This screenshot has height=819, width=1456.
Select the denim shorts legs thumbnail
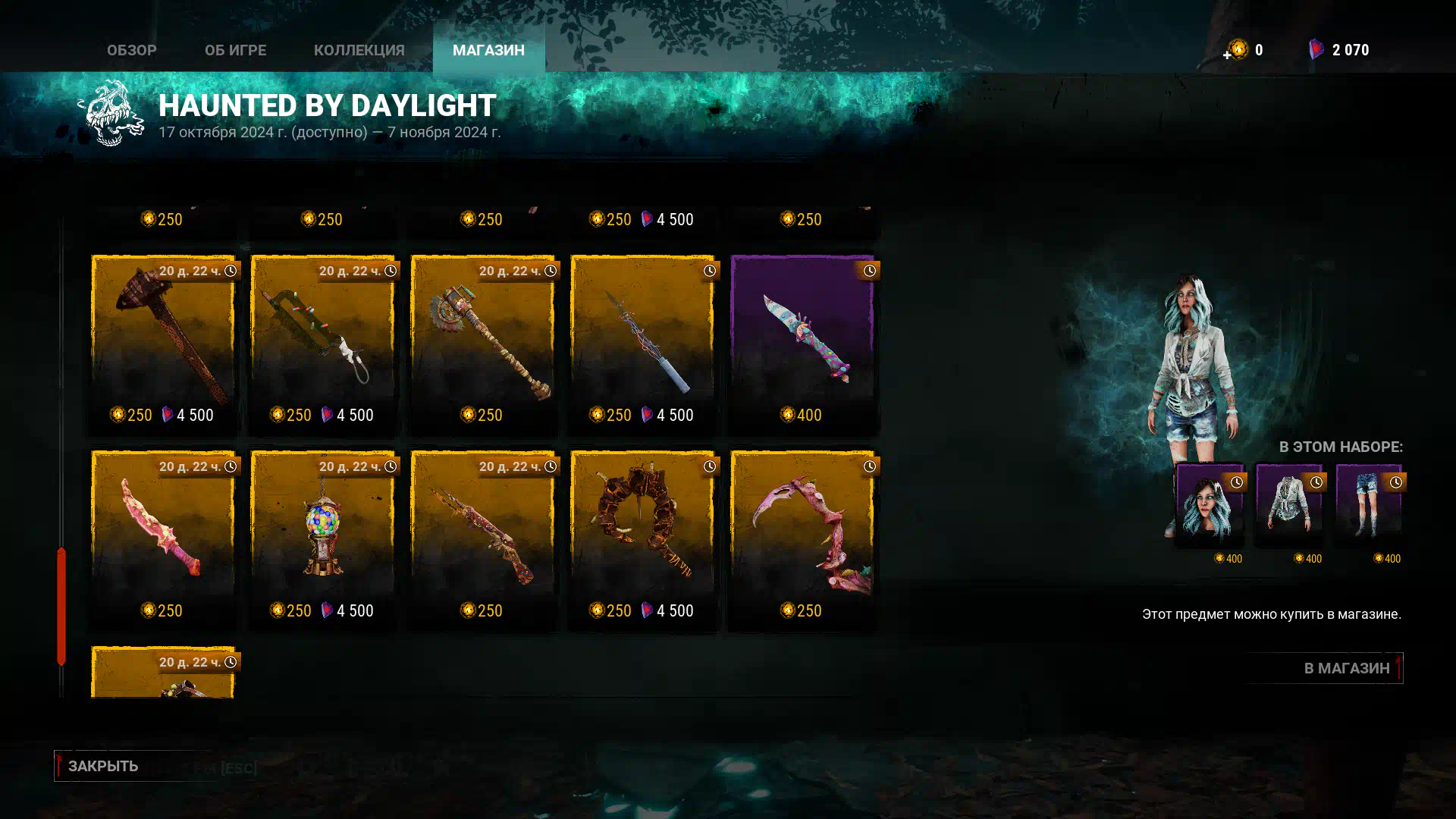click(x=1369, y=505)
